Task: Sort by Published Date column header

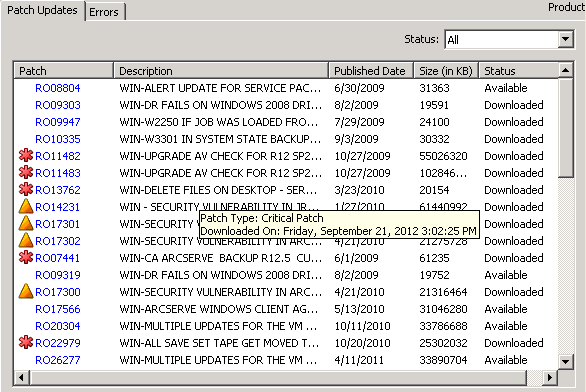Action: click(371, 71)
